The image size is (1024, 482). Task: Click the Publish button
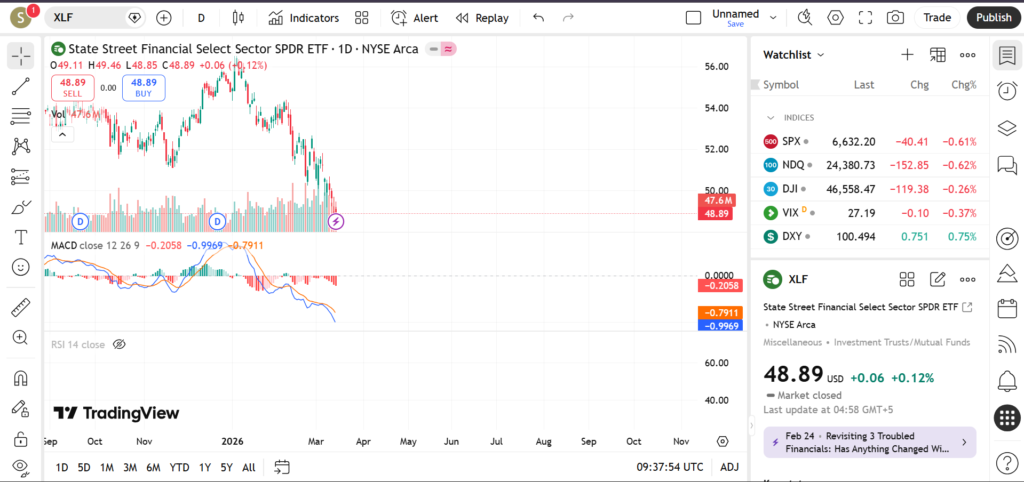(993, 17)
